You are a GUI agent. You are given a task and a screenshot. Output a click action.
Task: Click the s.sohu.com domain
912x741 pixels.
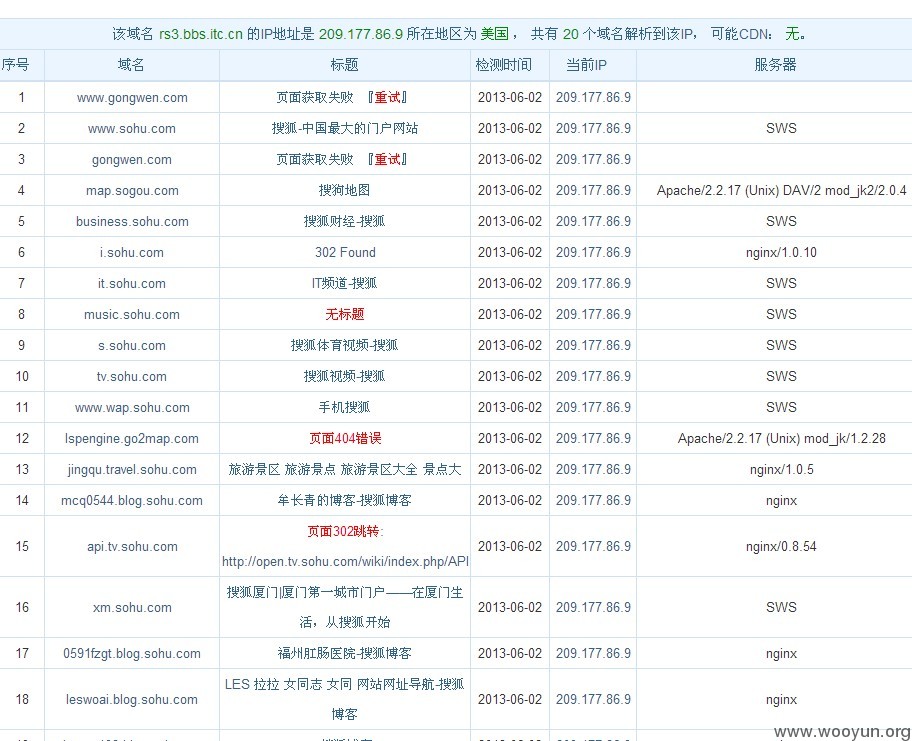[x=132, y=345]
